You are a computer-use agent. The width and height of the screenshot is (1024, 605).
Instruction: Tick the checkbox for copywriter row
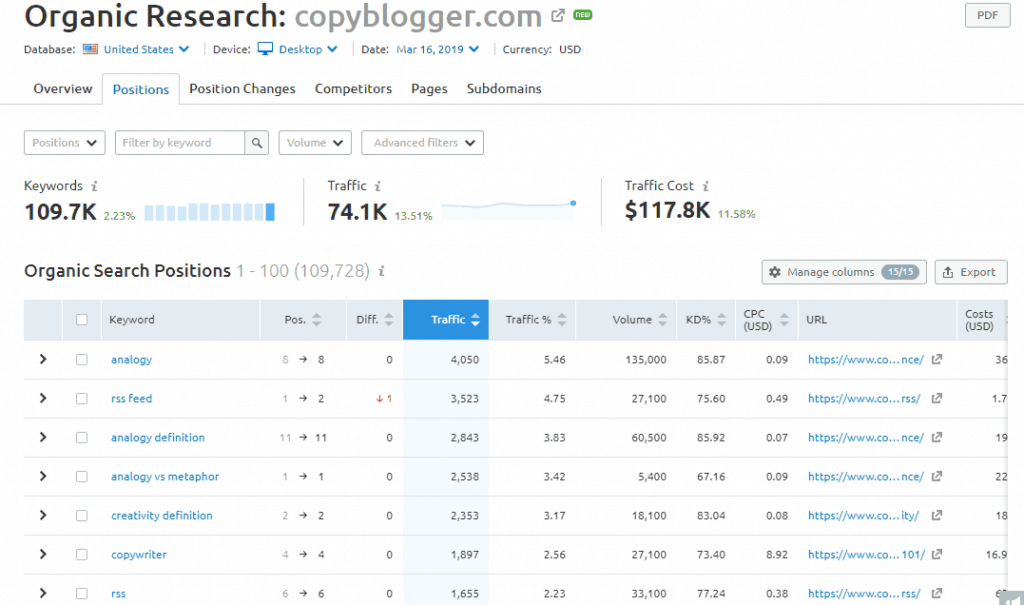click(x=82, y=555)
